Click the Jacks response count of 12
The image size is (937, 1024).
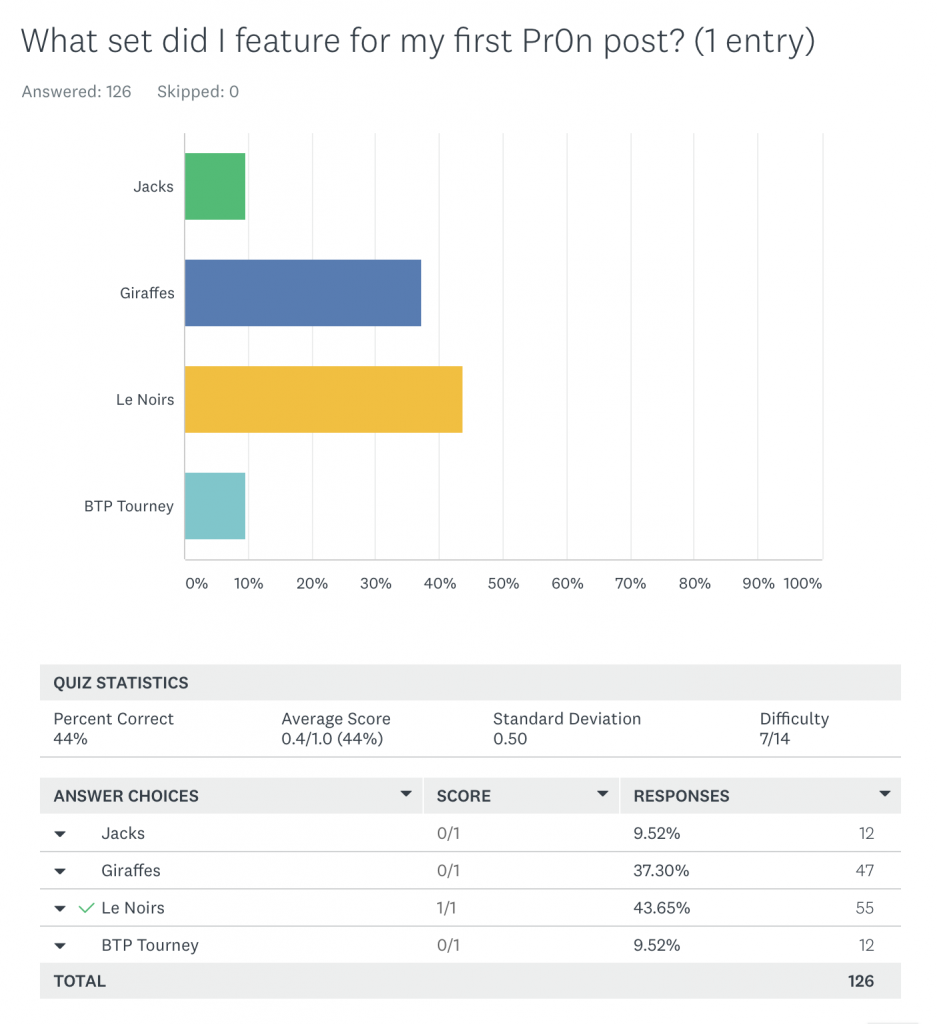click(866, 834)
